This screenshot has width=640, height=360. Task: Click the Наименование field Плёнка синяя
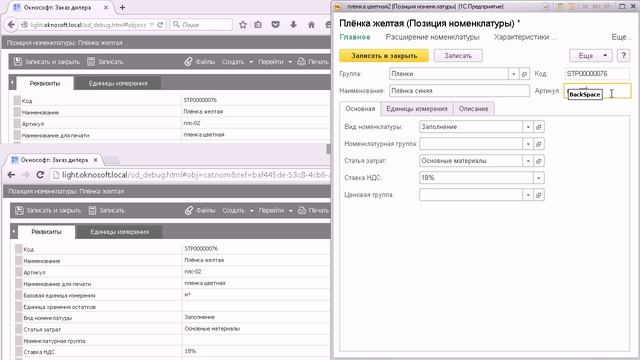[x=459, y=91]
